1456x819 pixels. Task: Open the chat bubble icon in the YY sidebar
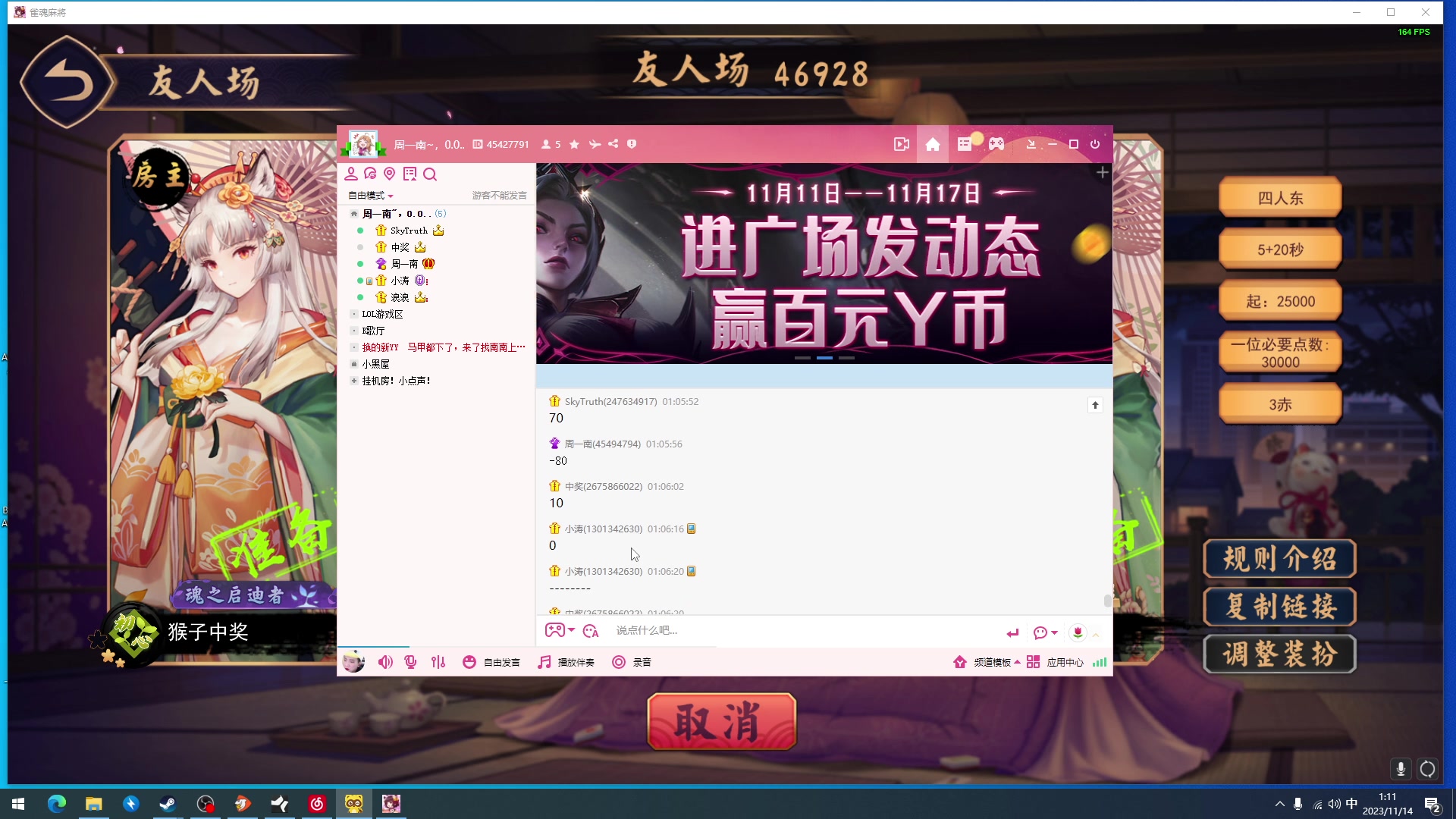click(x=370, y=174)
